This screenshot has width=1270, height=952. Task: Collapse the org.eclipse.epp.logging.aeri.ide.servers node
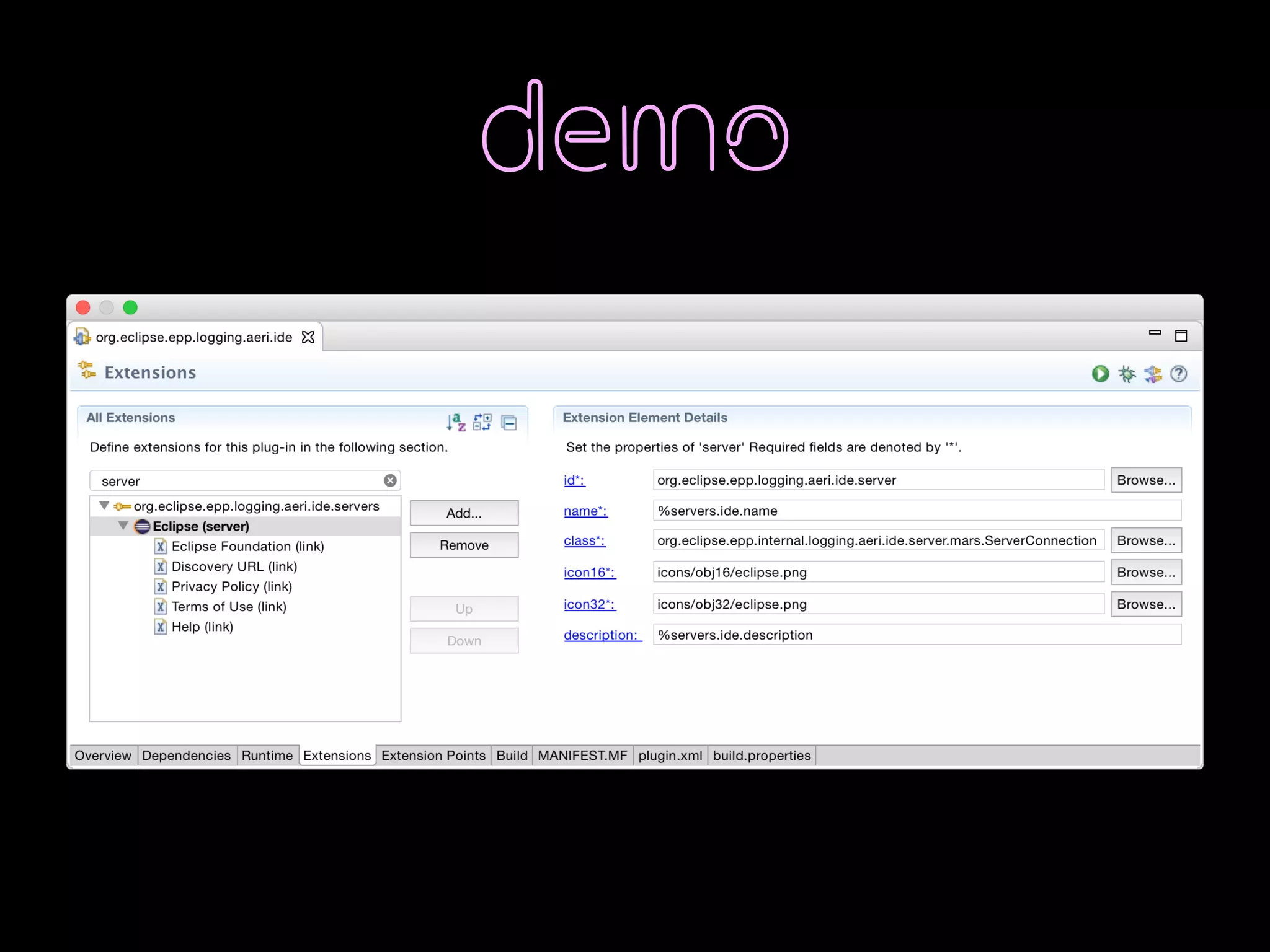coord(104,506)
